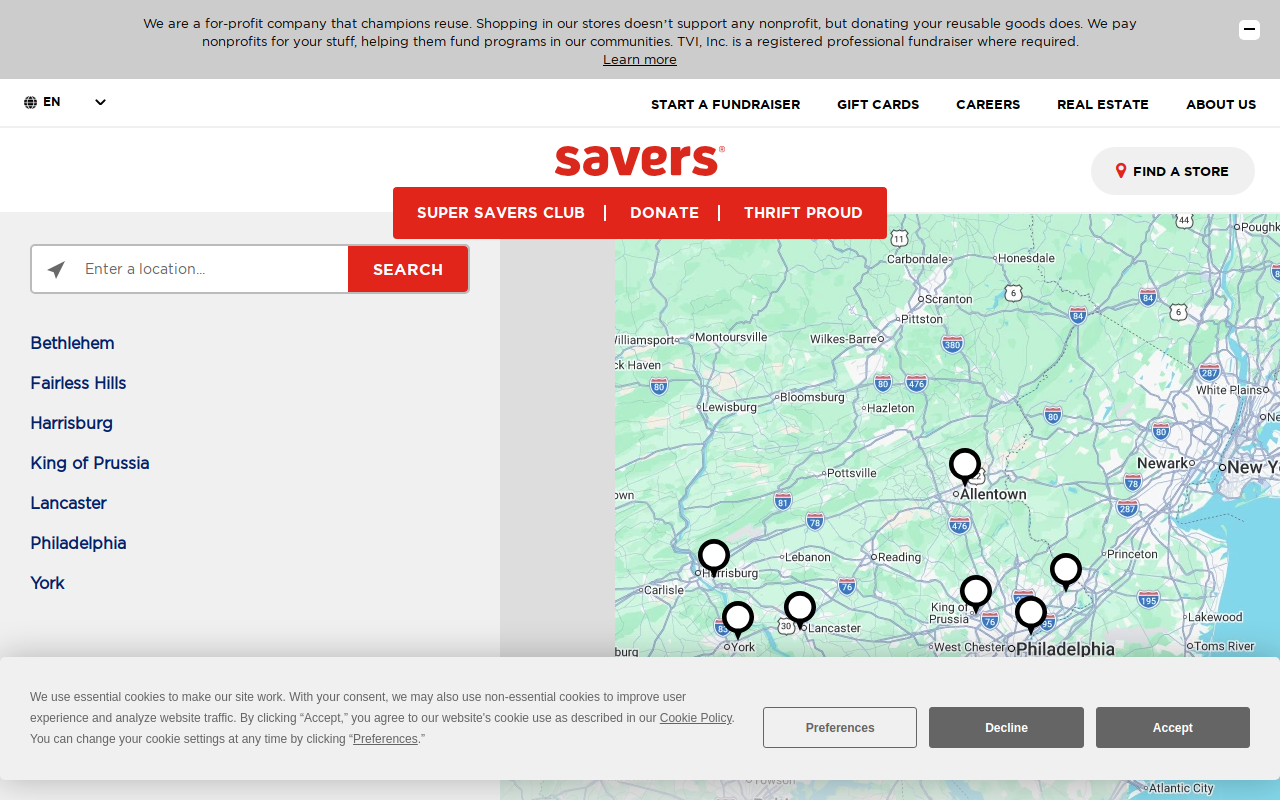This screenshot has height=800, width=1280.
Task: Accept cookies
Action: (x=1173, y=728)
